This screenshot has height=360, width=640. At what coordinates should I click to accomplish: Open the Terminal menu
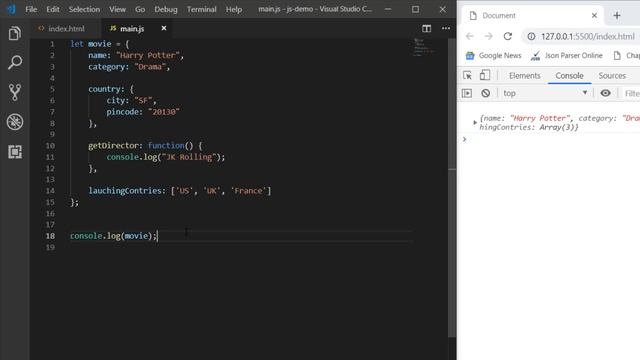202,9
